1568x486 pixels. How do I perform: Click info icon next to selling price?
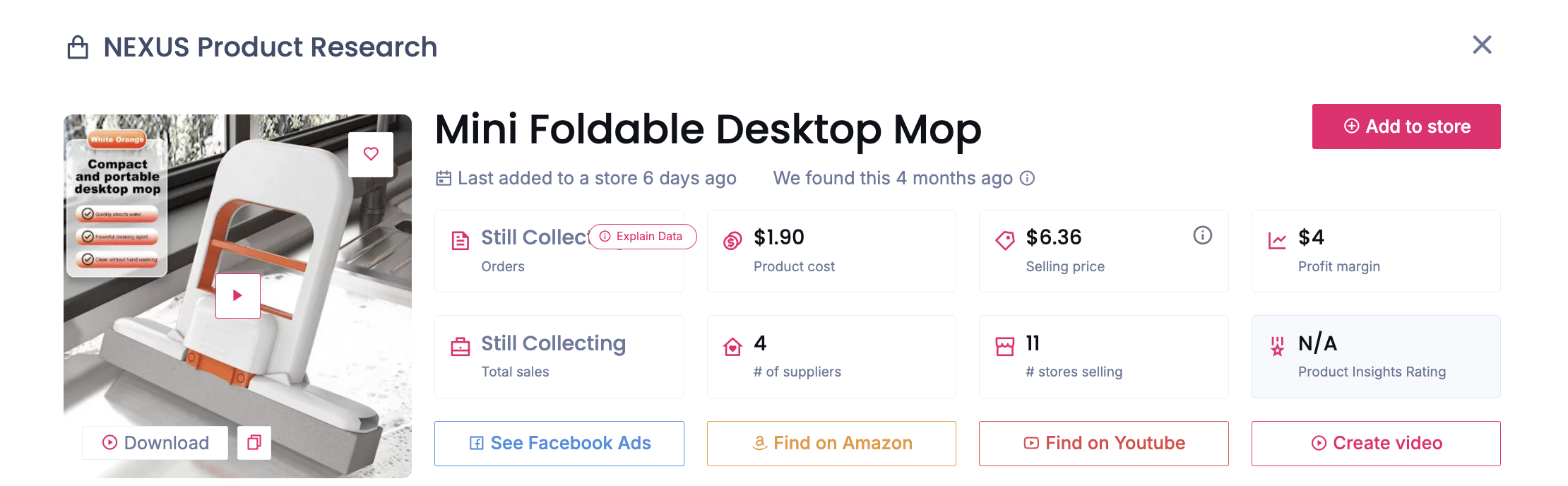(x=1202, y=235)
